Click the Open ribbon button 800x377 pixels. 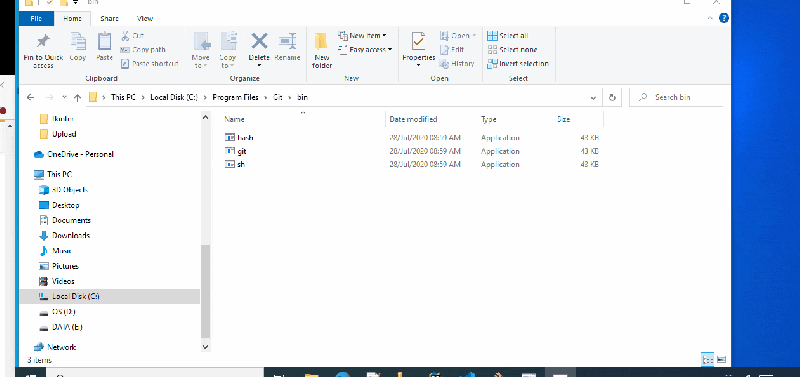click(457, 36)
